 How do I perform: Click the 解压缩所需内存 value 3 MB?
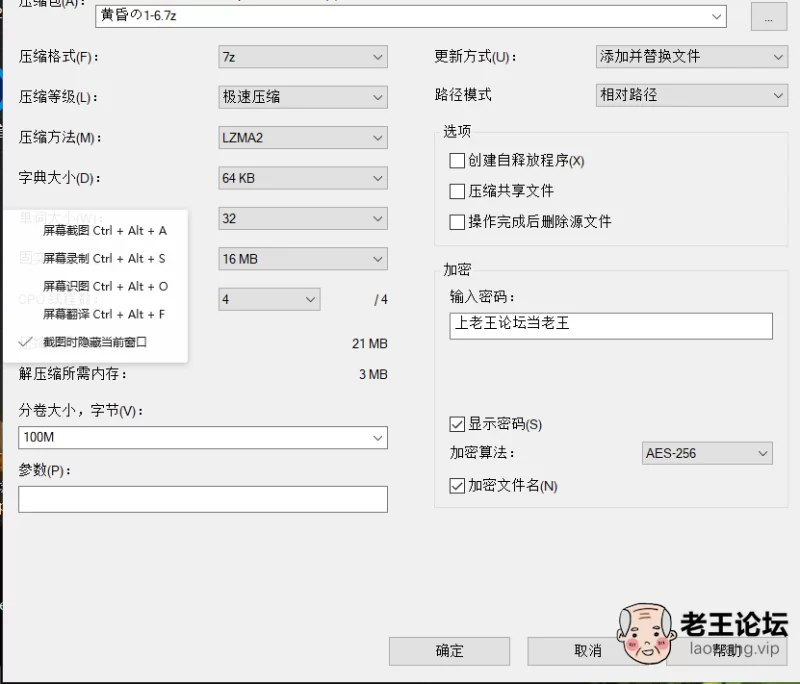click(373, 375)
